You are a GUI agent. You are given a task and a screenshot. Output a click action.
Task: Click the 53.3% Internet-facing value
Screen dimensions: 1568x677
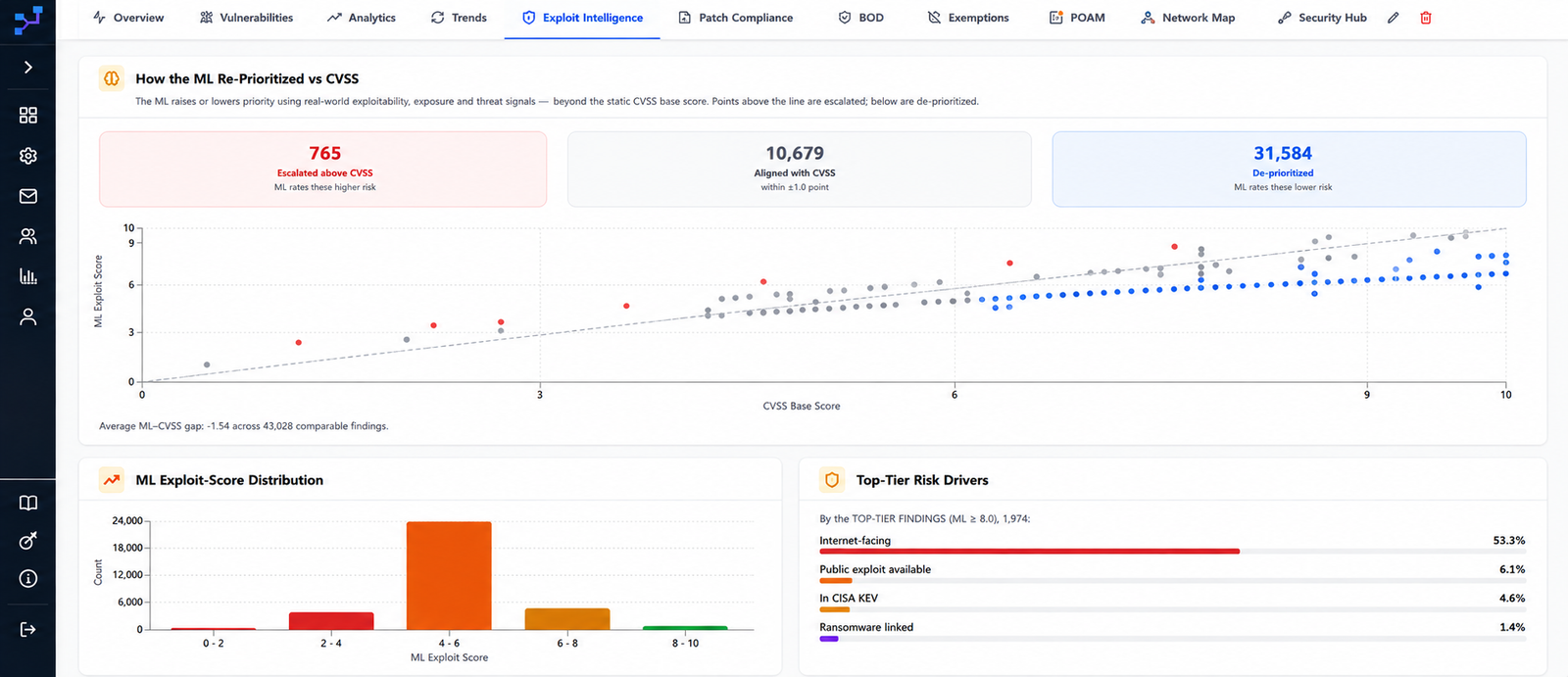coord(1509,541)
